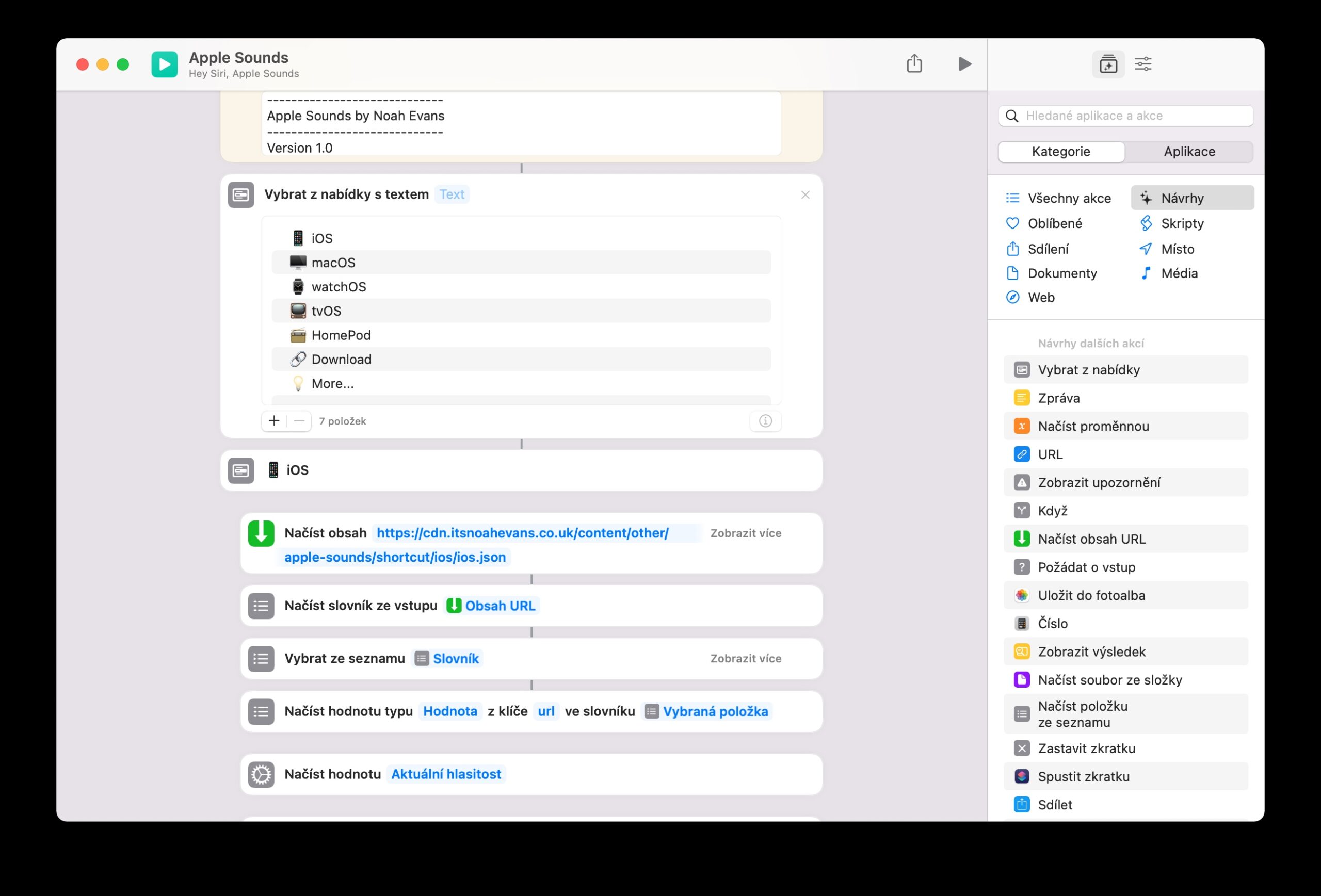This screenshot has height=896, width=1321.
Task: Open the Hodnota type dropdown
Action: [x=449, y=711]
